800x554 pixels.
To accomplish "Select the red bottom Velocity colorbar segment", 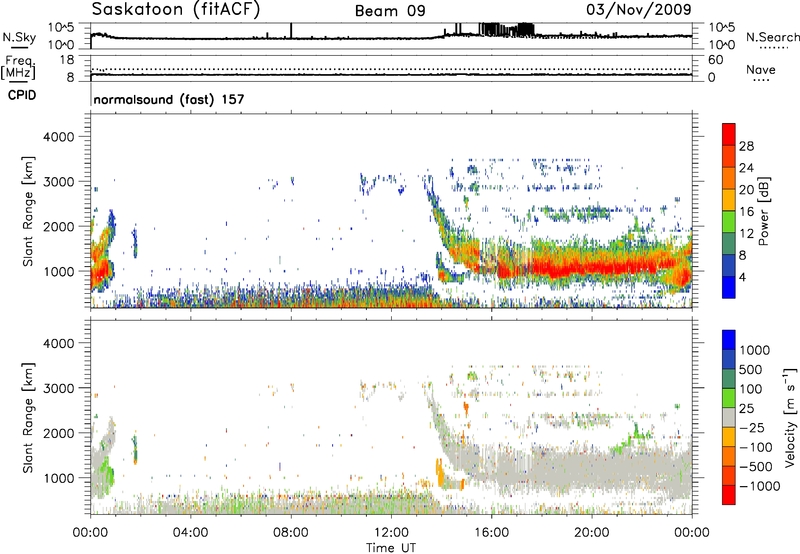I will 729,495.
